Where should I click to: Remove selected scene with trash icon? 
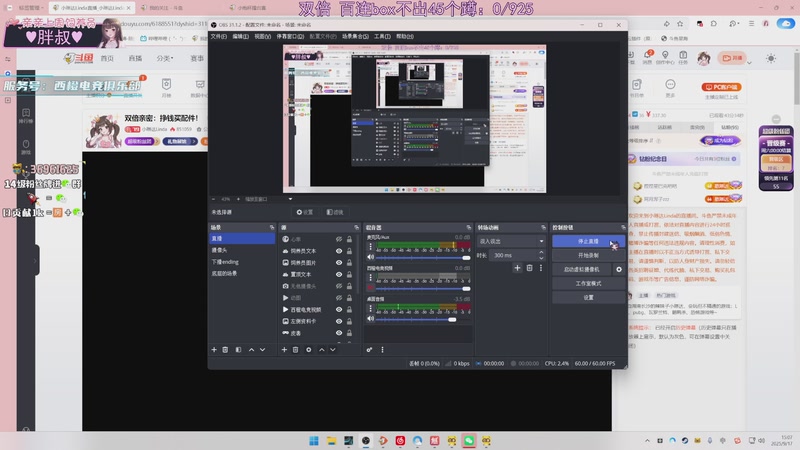(225, 349)
